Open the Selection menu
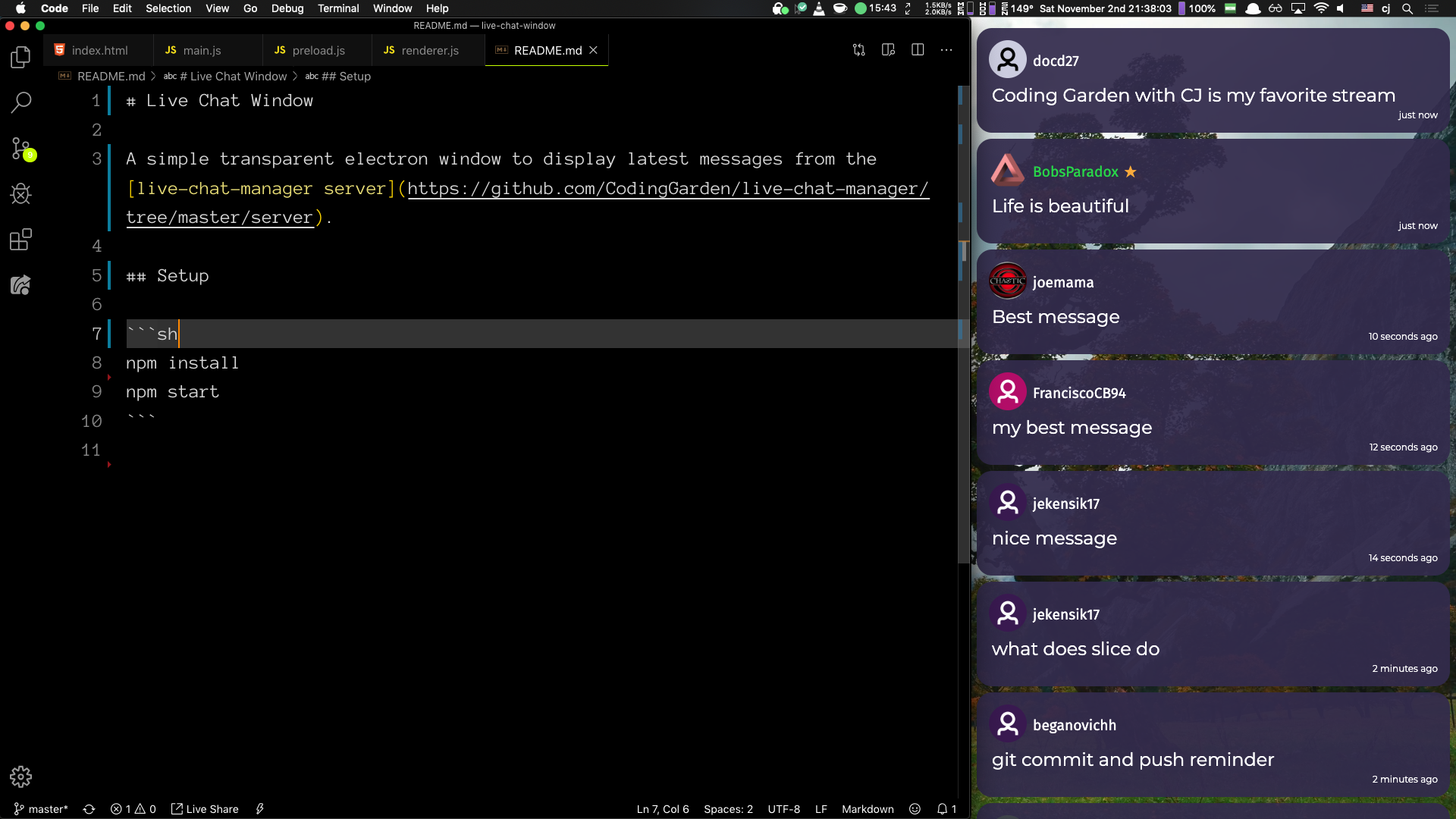 click(x=168, y=8)
